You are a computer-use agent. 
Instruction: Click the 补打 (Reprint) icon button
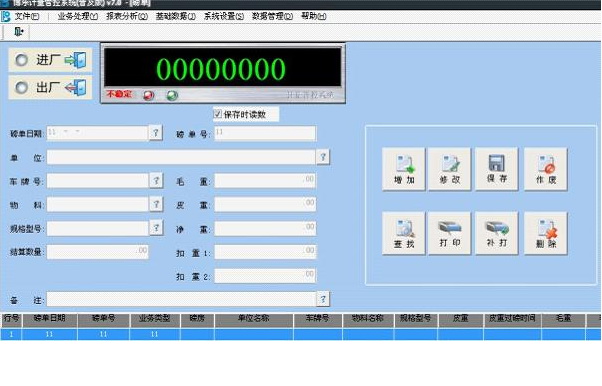point(496,233)
